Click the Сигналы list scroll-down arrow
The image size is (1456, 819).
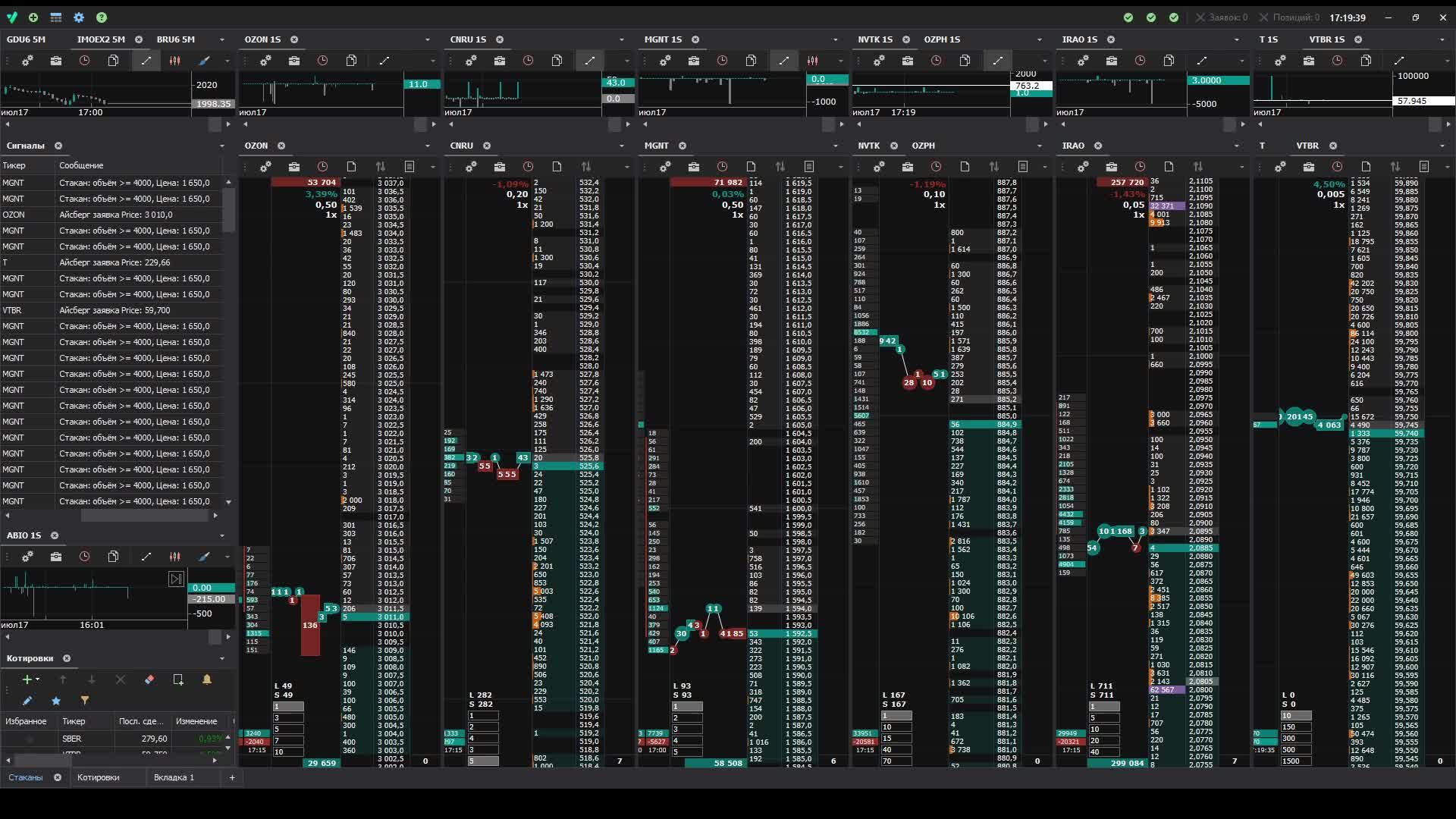point(228,502)
